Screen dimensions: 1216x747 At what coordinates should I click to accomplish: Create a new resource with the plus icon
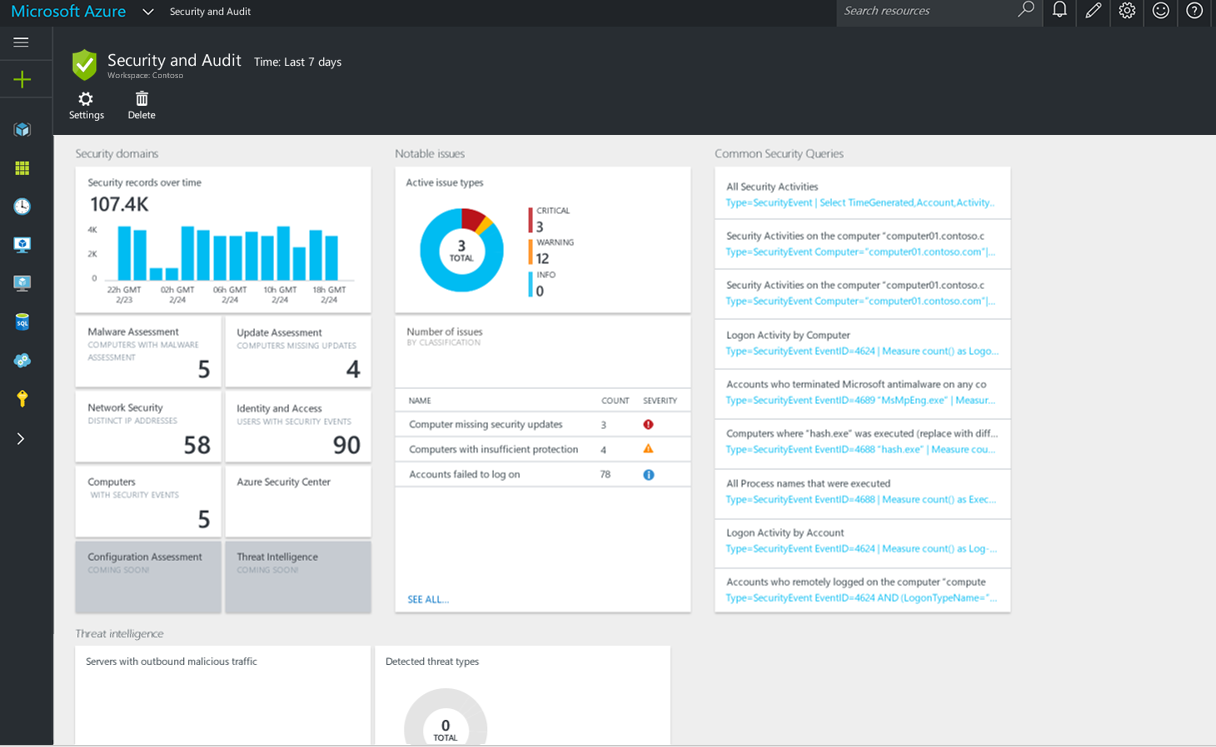(22, 78)
